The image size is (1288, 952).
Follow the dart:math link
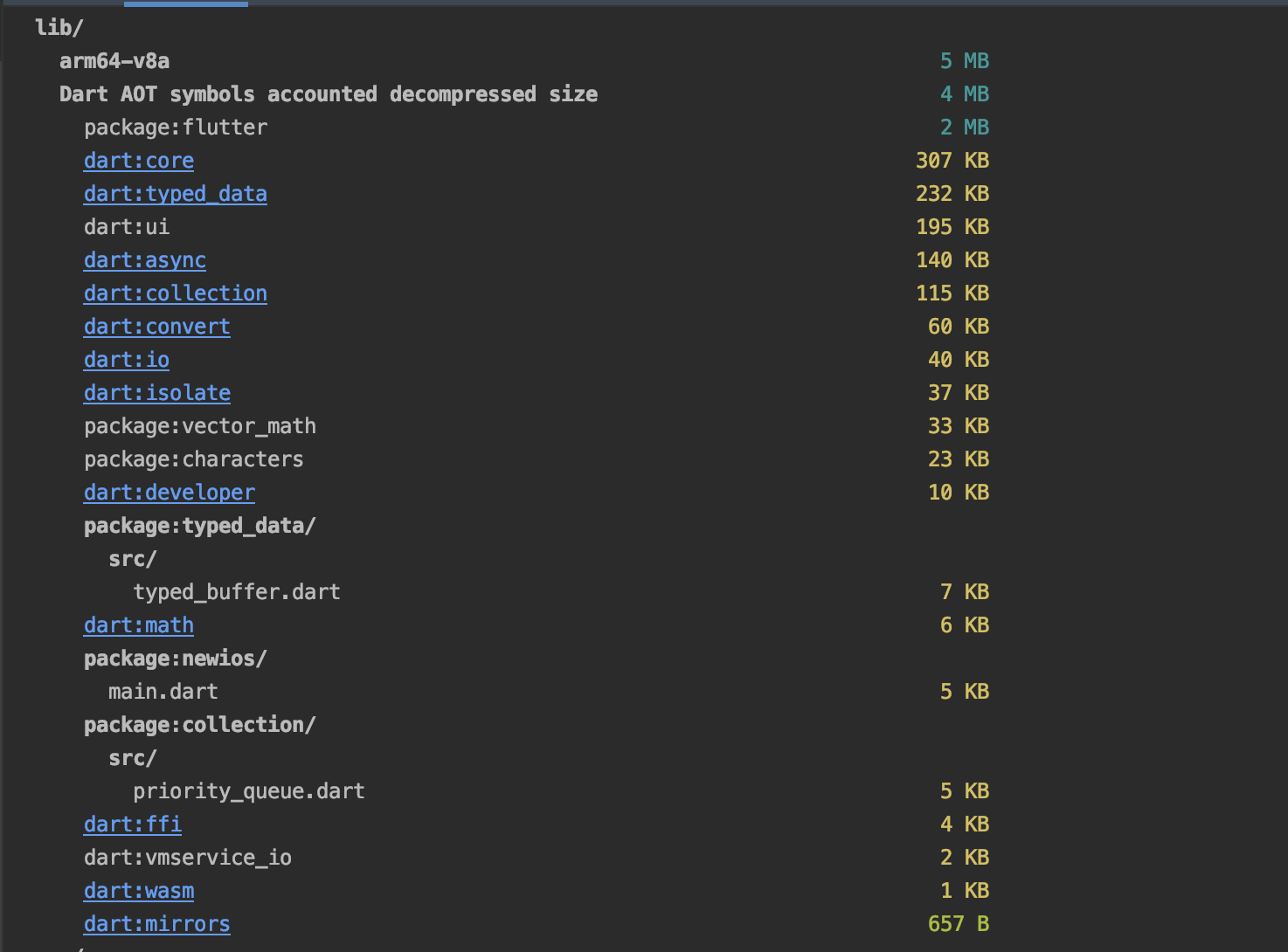tap(138, 624)
